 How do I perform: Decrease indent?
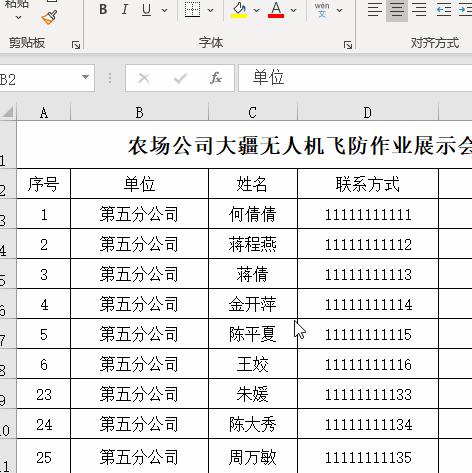(x=444, y=10)
